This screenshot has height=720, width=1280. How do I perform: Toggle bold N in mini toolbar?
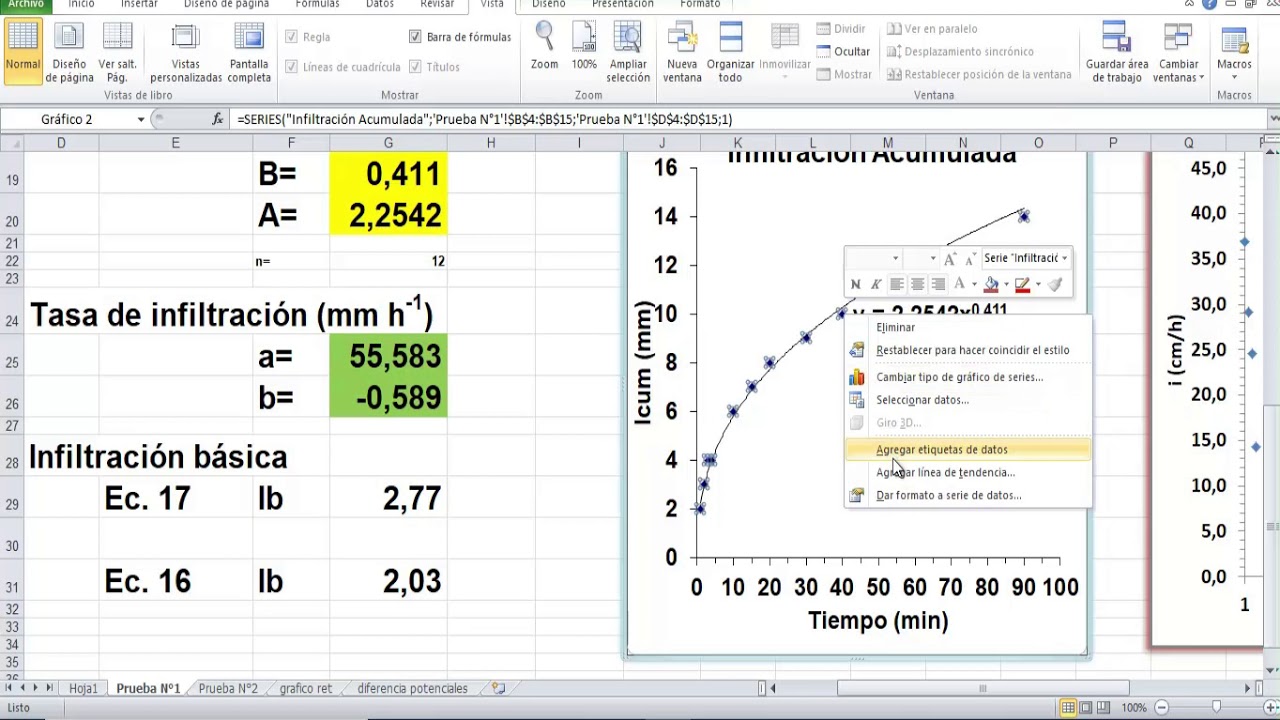click(x=855, y=285)
